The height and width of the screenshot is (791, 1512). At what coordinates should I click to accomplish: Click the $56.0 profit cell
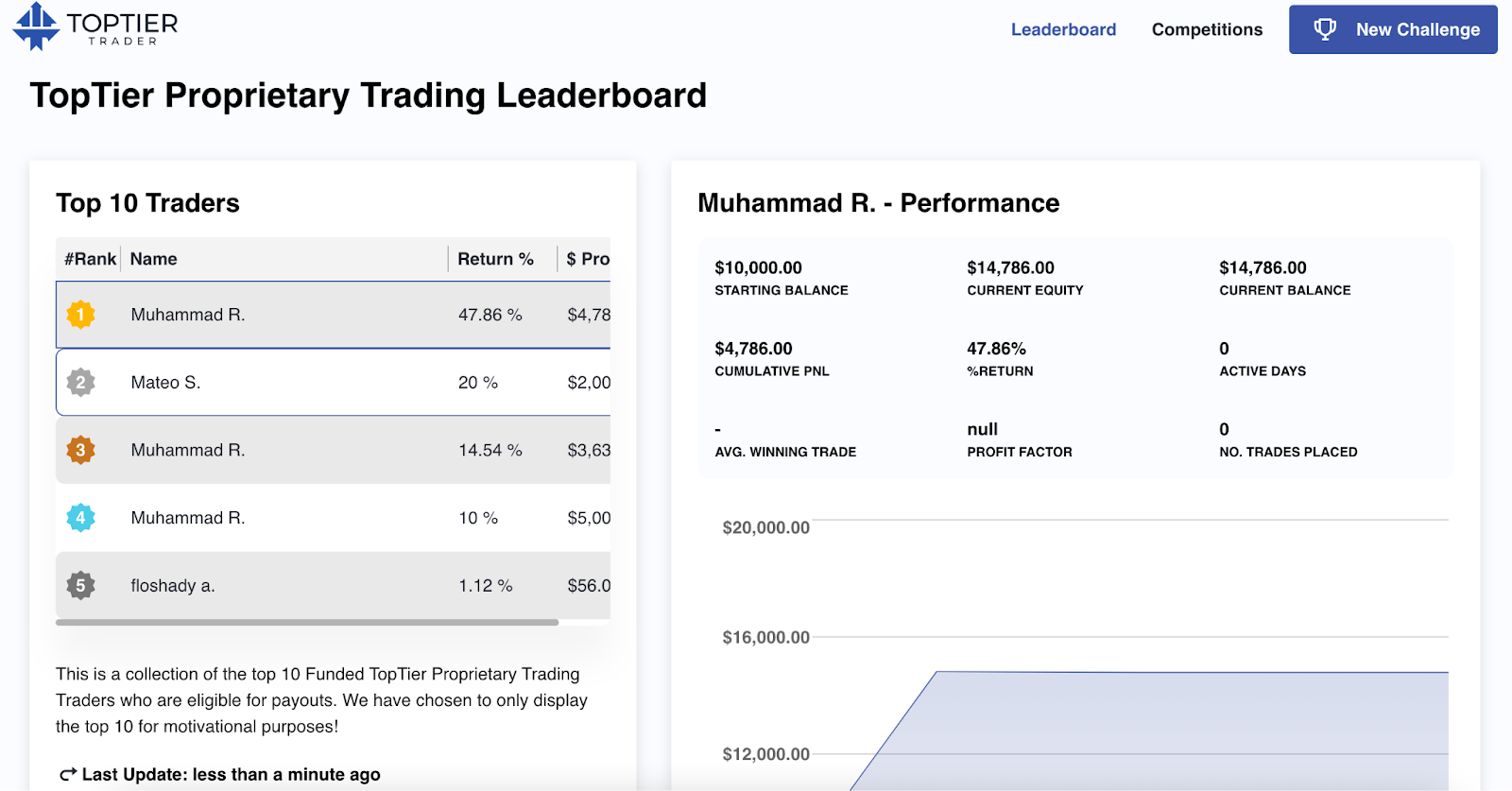tap(589, 586)
